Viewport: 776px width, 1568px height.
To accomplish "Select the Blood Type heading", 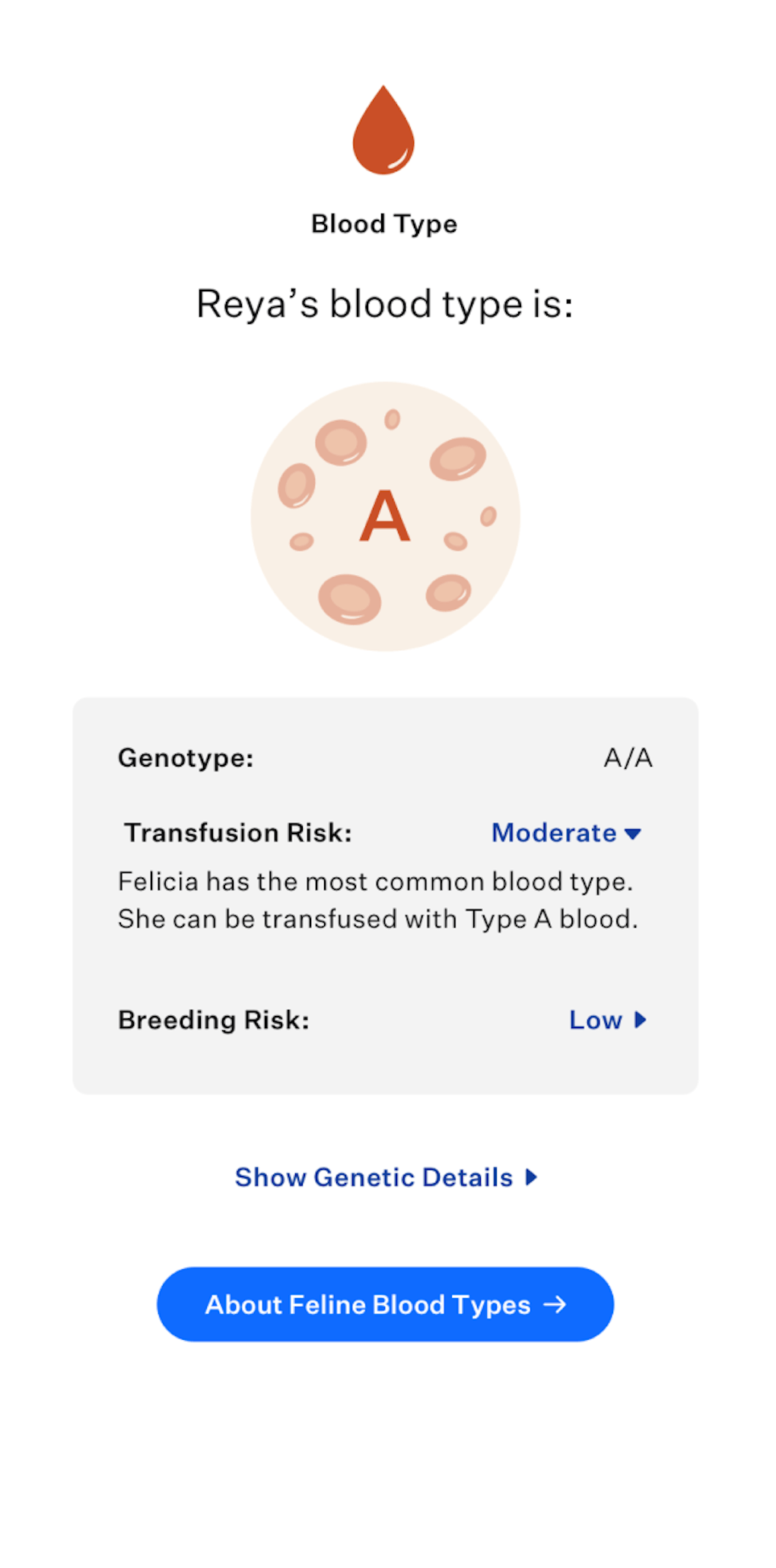I will [x=384, y=224].
